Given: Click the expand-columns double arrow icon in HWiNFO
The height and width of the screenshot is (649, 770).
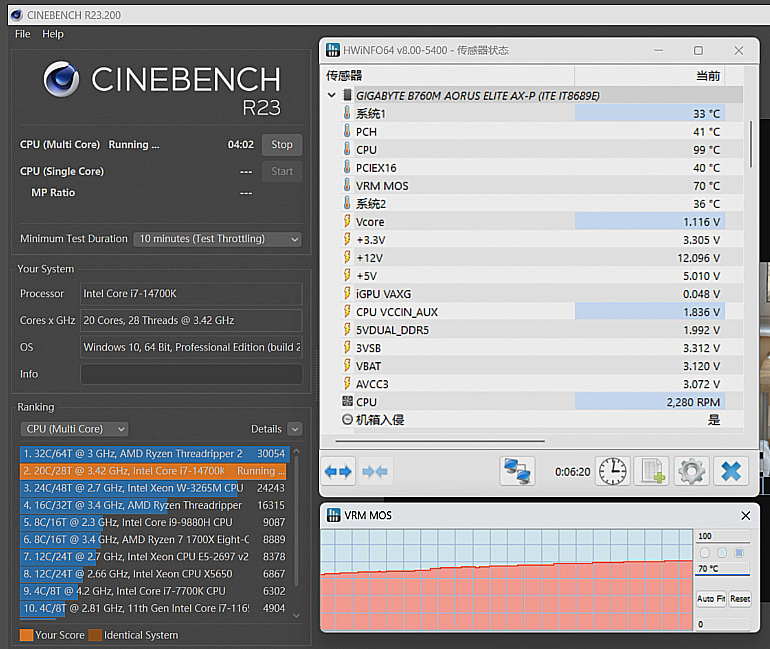Looking at the screenshot, I should pyautogui.click(x=338, y=471).
